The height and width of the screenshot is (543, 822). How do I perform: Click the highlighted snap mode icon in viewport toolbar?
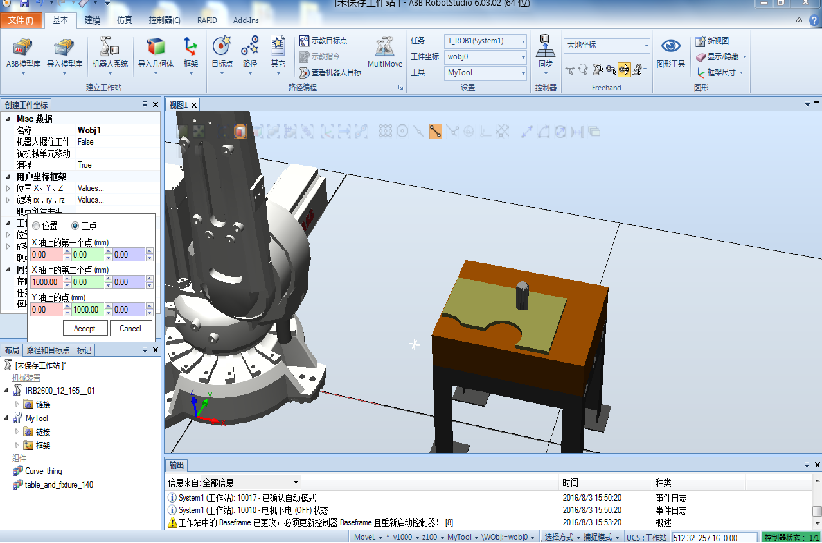click(x=435, y=132)
